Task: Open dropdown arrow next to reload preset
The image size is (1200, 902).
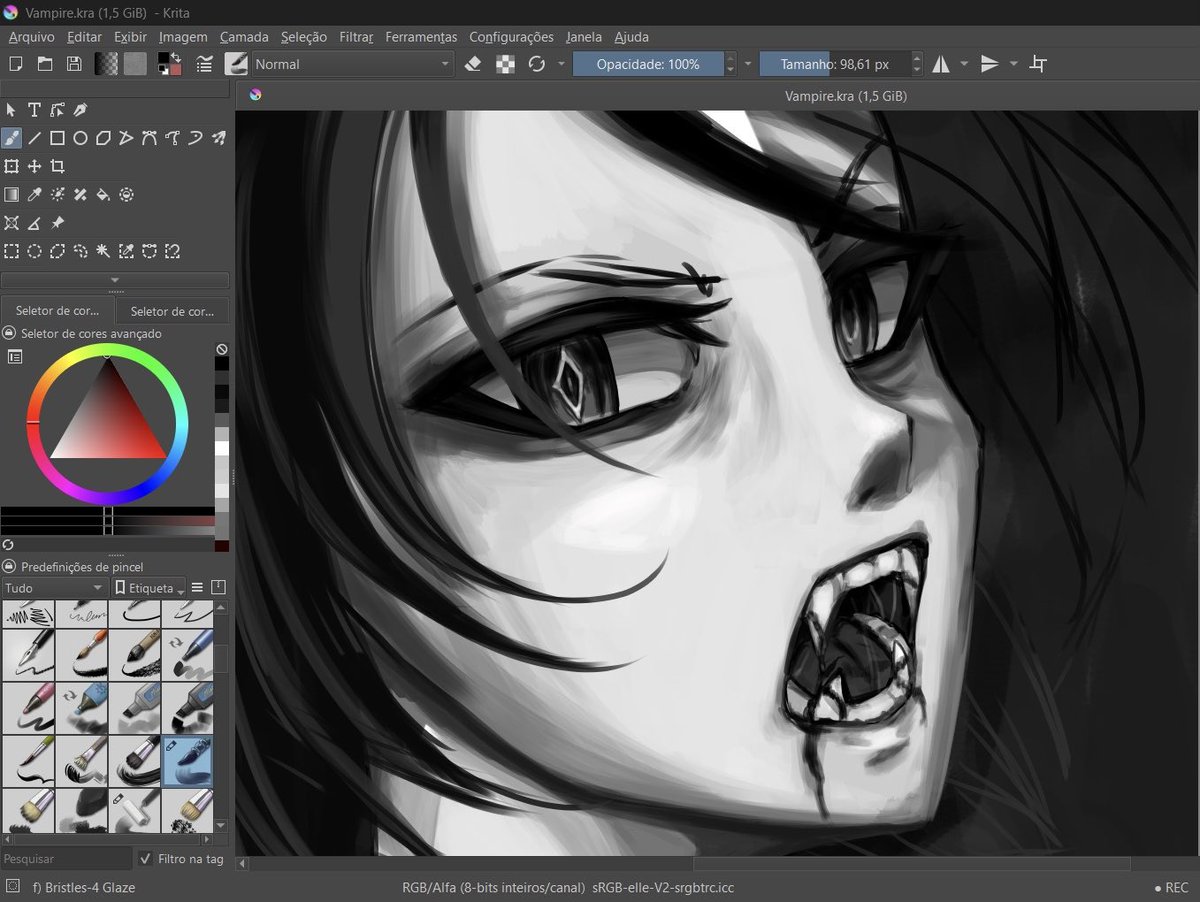Action: click(561, 64)
